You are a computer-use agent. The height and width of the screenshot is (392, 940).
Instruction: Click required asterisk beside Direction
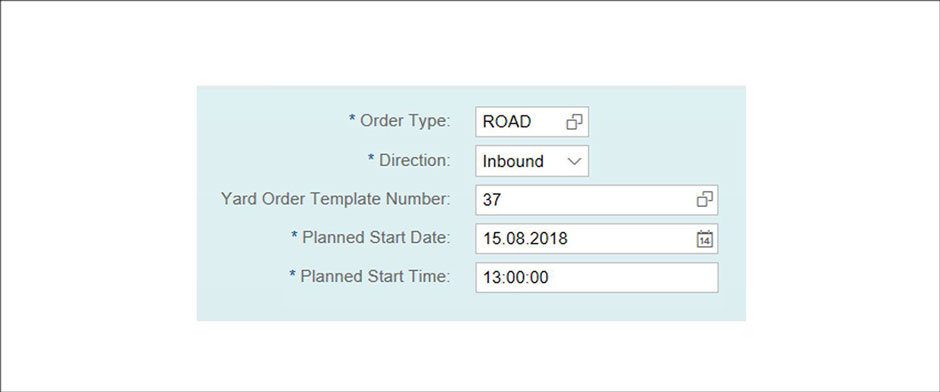click(372, 158)
